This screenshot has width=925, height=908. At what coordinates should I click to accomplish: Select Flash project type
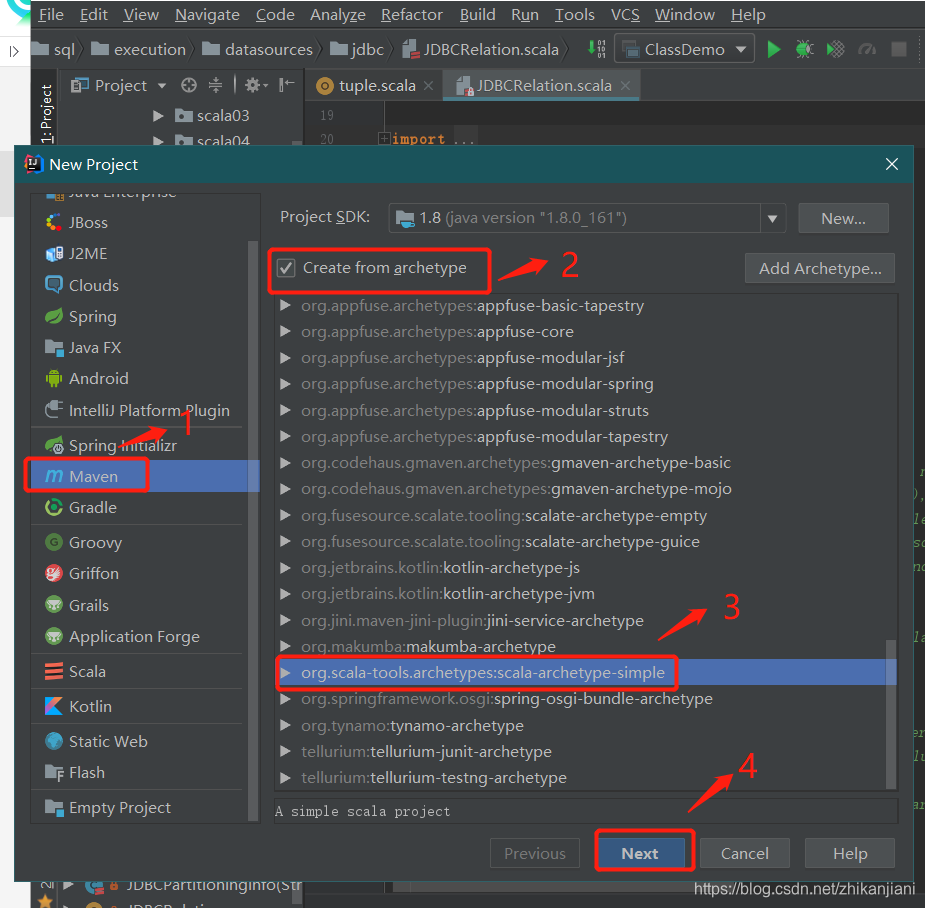145,772
